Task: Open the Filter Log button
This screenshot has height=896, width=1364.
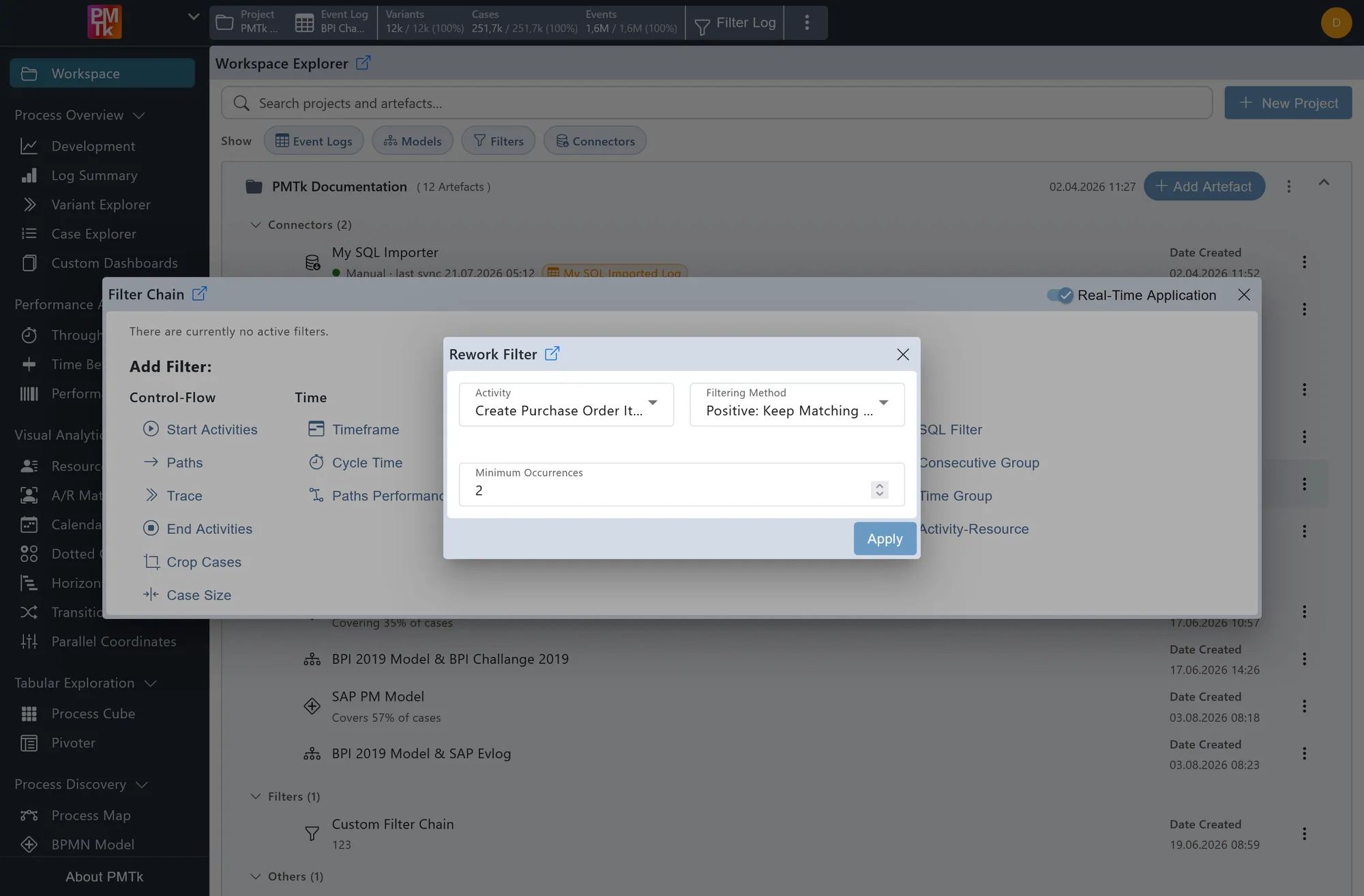Action: pyautogui.click(x=735, y=23)
